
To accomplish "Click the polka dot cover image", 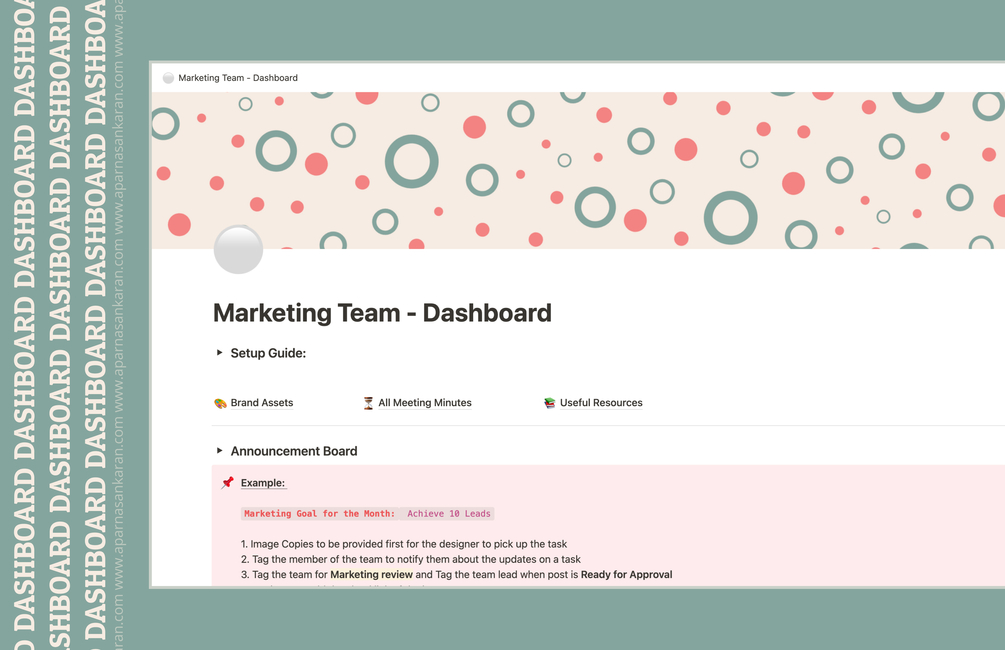I will pyautogui.click(x=578, y=170).
